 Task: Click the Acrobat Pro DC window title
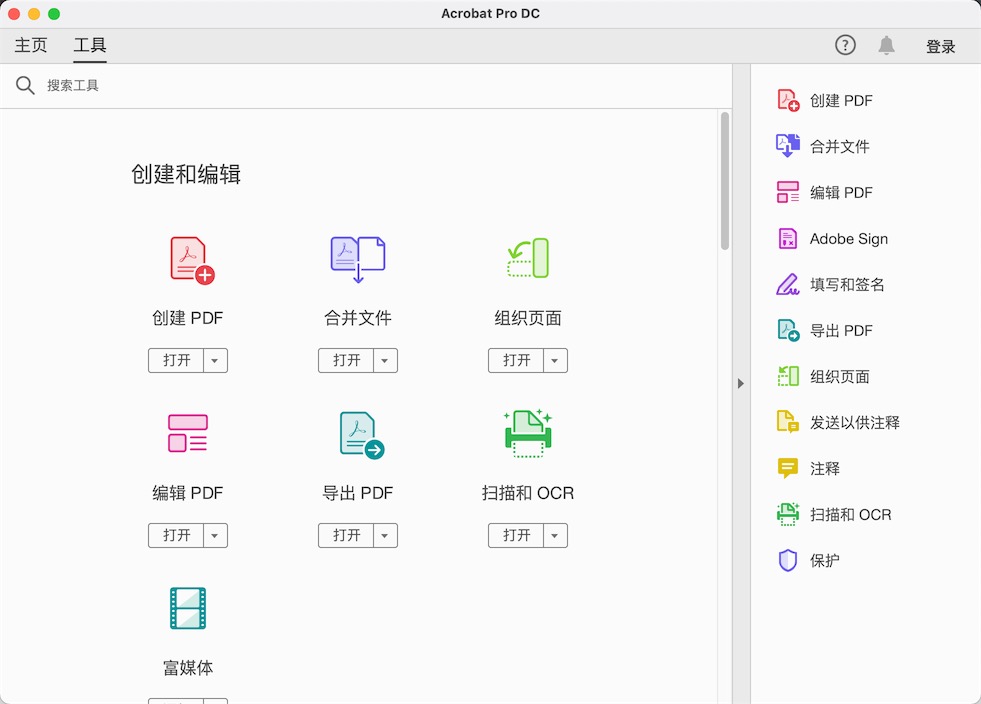[490, 14]
